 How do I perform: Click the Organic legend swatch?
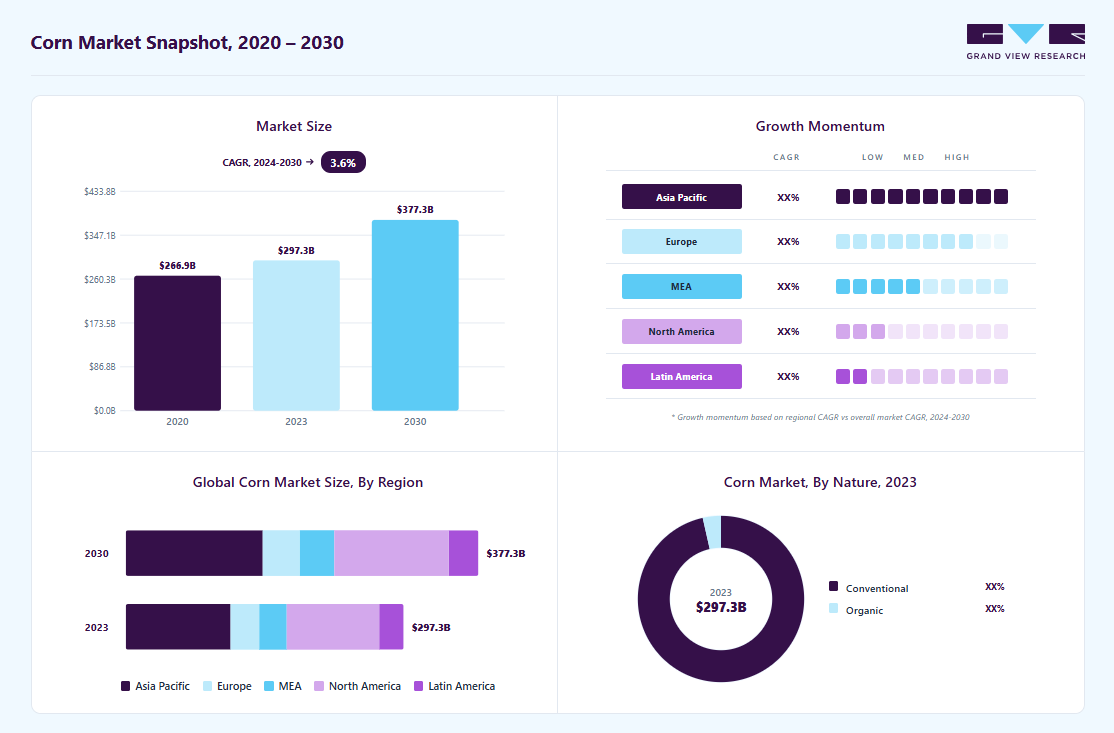833,609
